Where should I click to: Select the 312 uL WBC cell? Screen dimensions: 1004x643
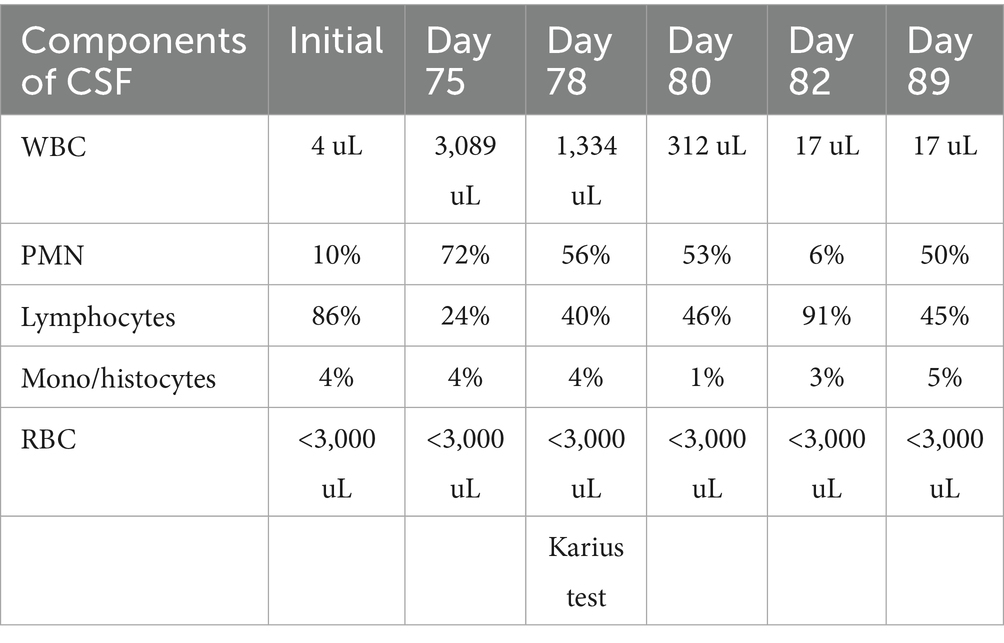(x=707, y=147)
